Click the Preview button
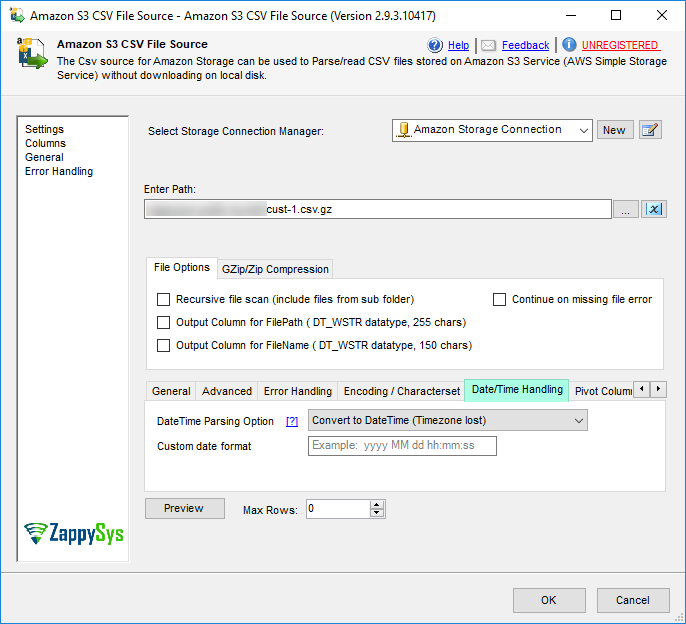Viewport: 686px width, 624px height. (x=185, y=508)
